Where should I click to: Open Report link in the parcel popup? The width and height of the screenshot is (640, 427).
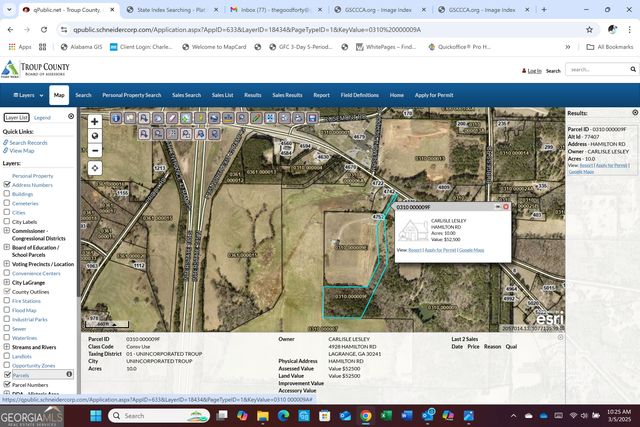coord(415,250)
